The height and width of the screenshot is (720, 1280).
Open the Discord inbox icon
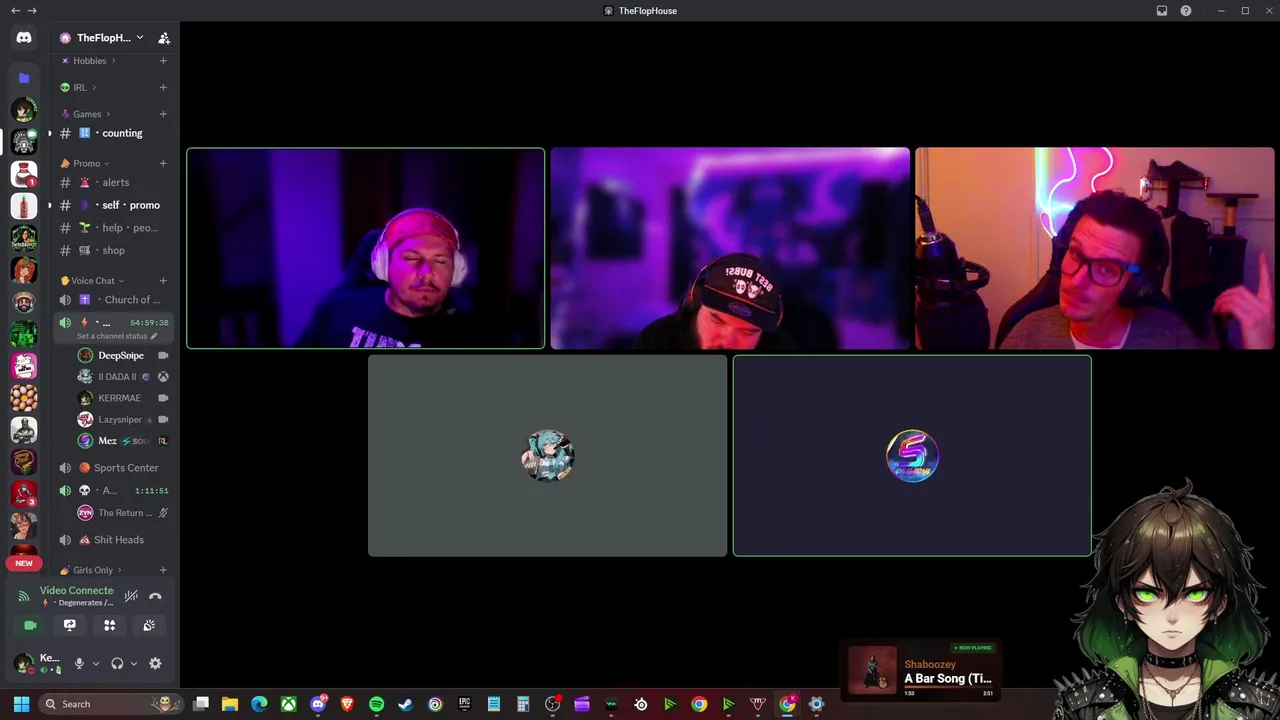pos(1162,11)
